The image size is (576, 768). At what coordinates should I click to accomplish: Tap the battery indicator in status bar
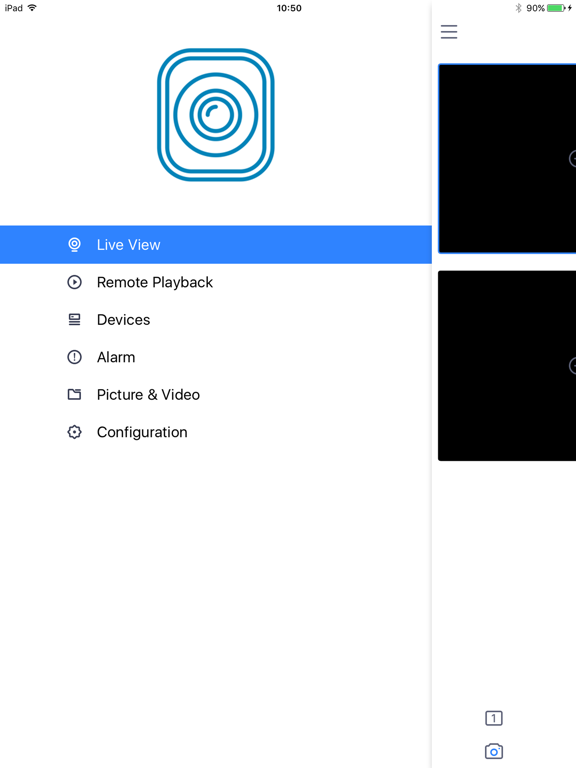(556, 8)
